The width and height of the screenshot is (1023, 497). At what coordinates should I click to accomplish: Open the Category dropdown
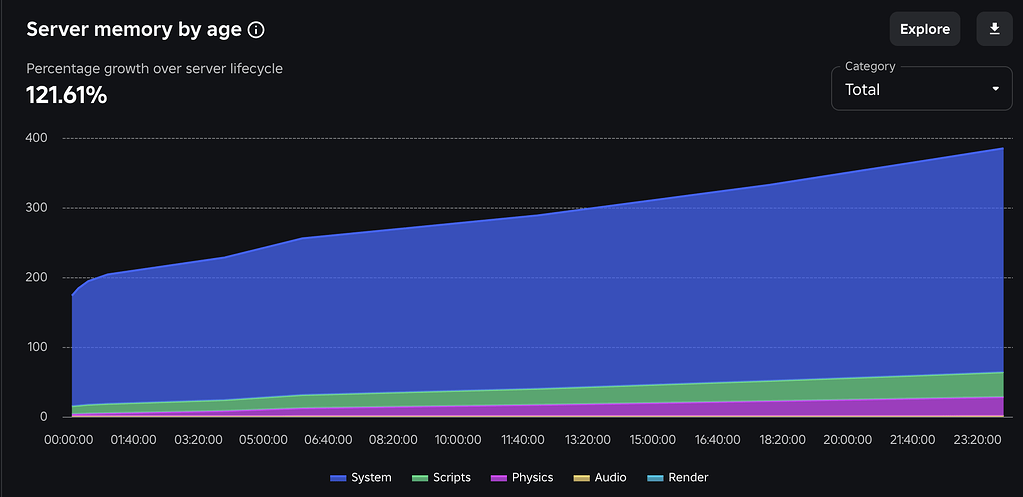(x=921, y=88)
